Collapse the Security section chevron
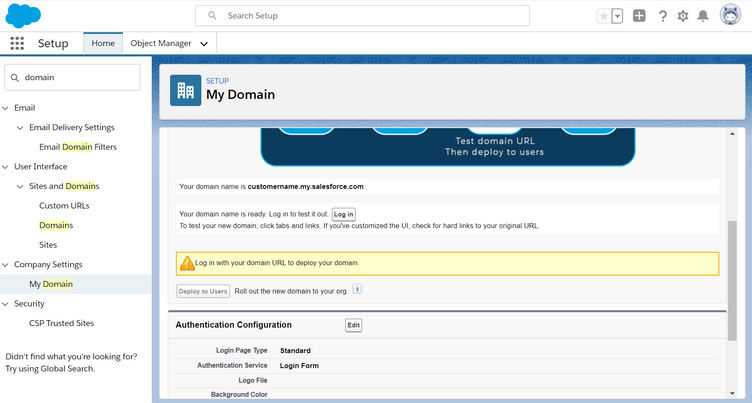This screenshot has height=403, width=752. (6, 304)
